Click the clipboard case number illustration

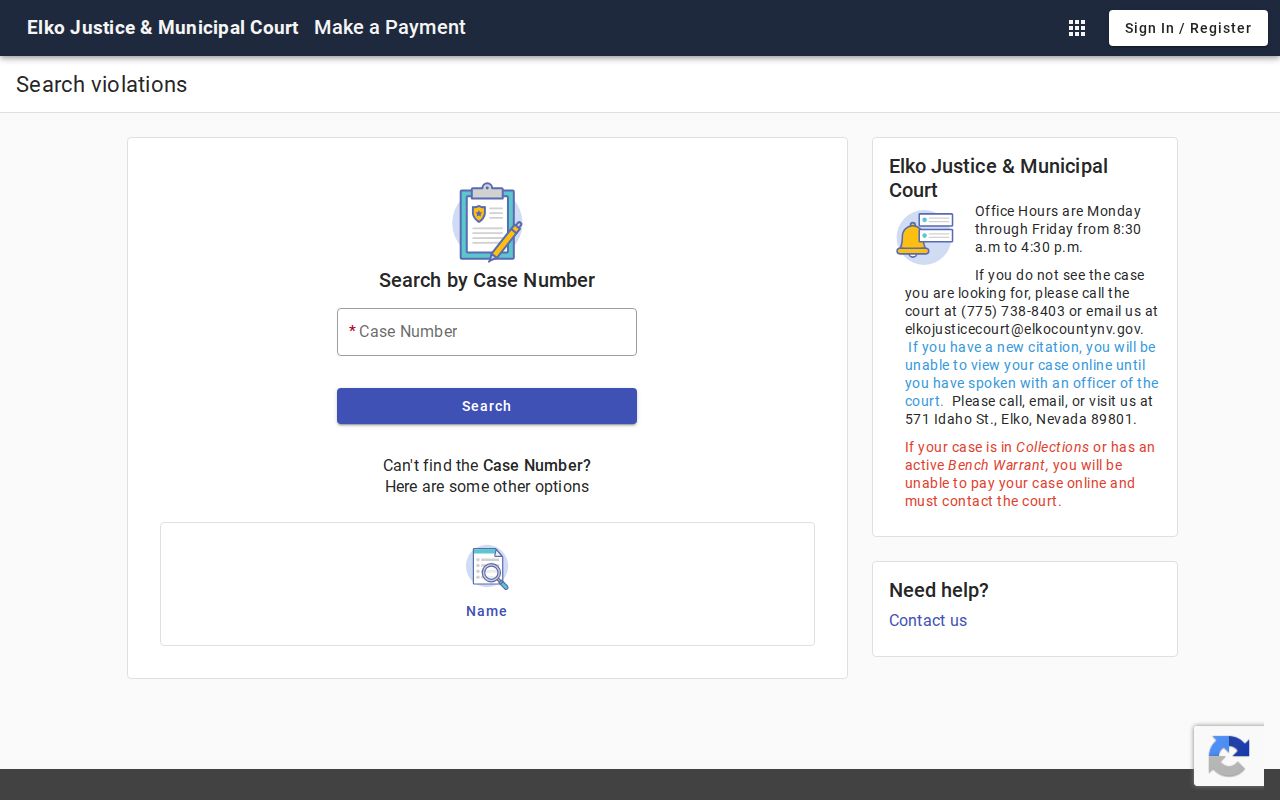[487, 222]
